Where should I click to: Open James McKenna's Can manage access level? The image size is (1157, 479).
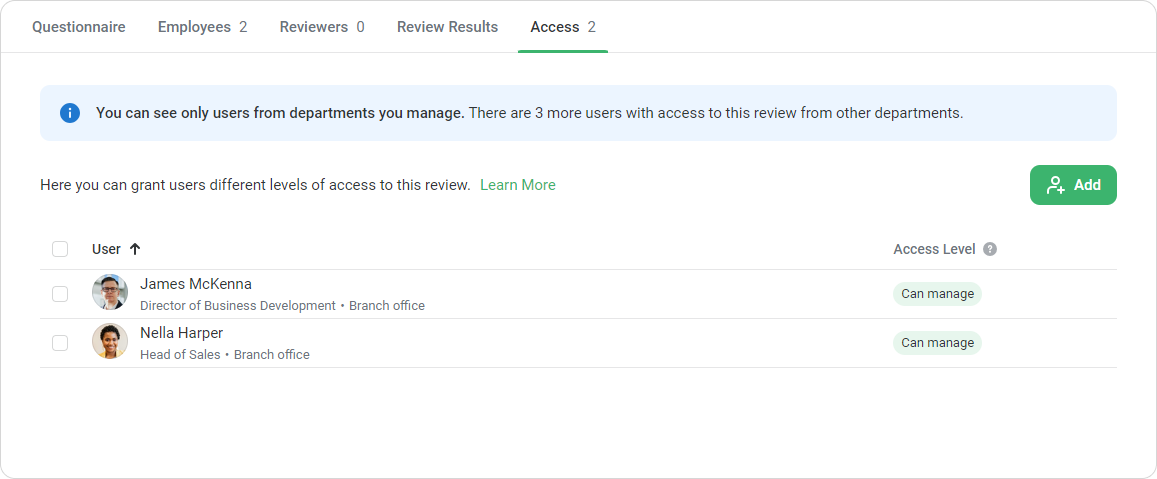(937, 294)
